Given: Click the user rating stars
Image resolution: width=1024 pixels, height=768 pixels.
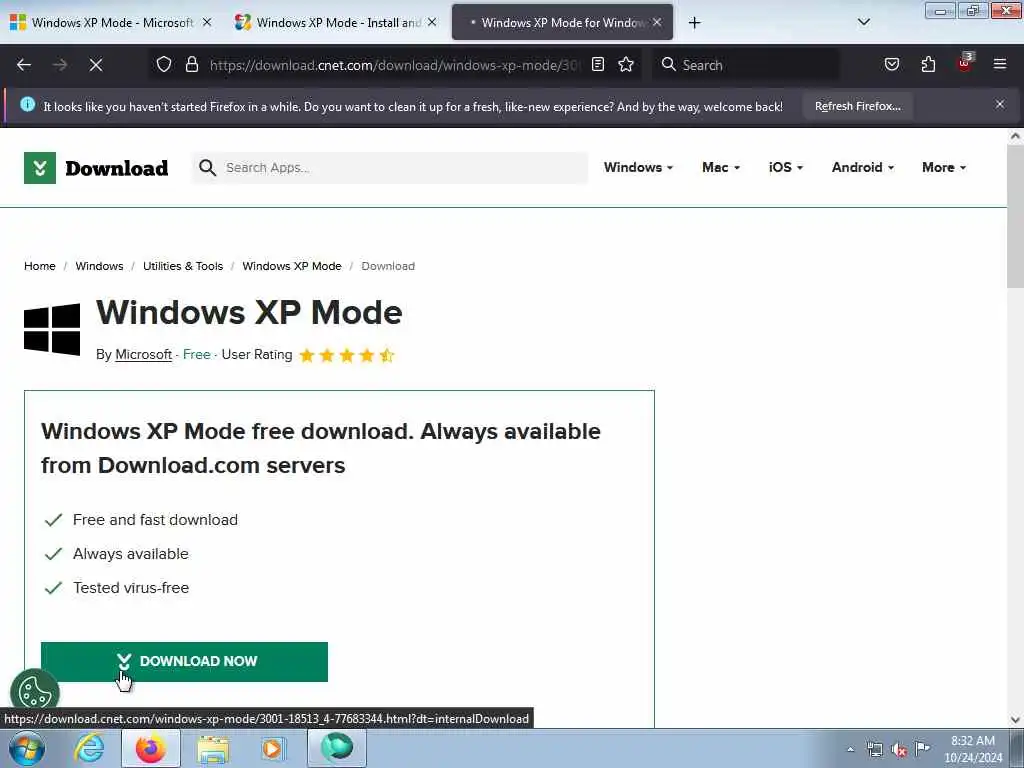Looking at the screenshot, I should [x=347, y=355].
